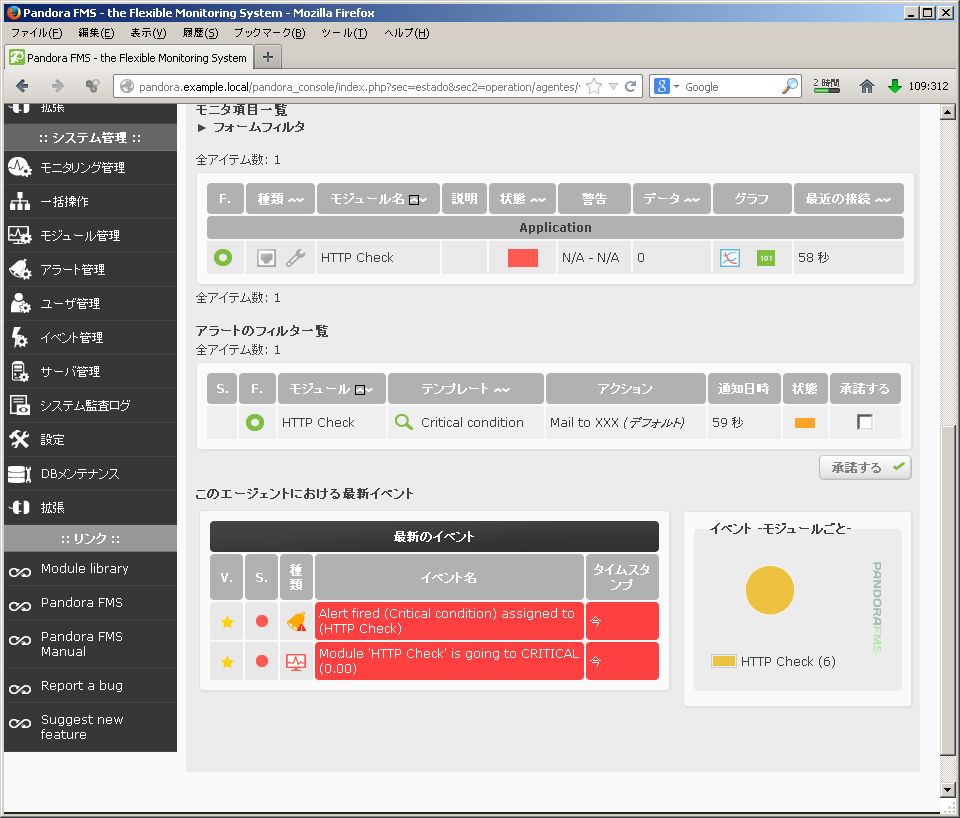This screenshot has width=960, height=818.
Task: Open Report a bug link
Action: pyautogui.click(x=81, y=685)
